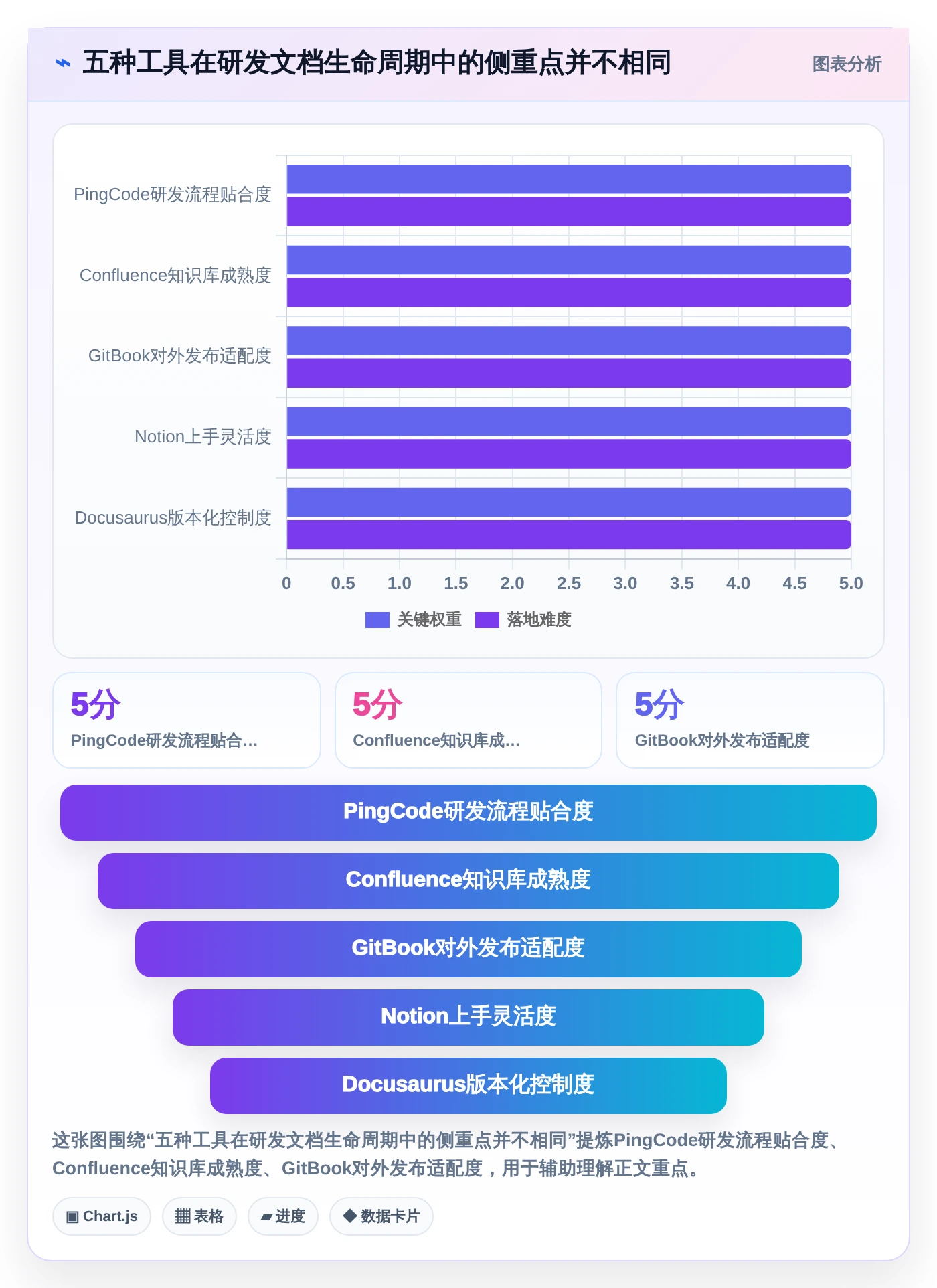Click the blue bar for Notion上手灵活度

pos(569,422)
